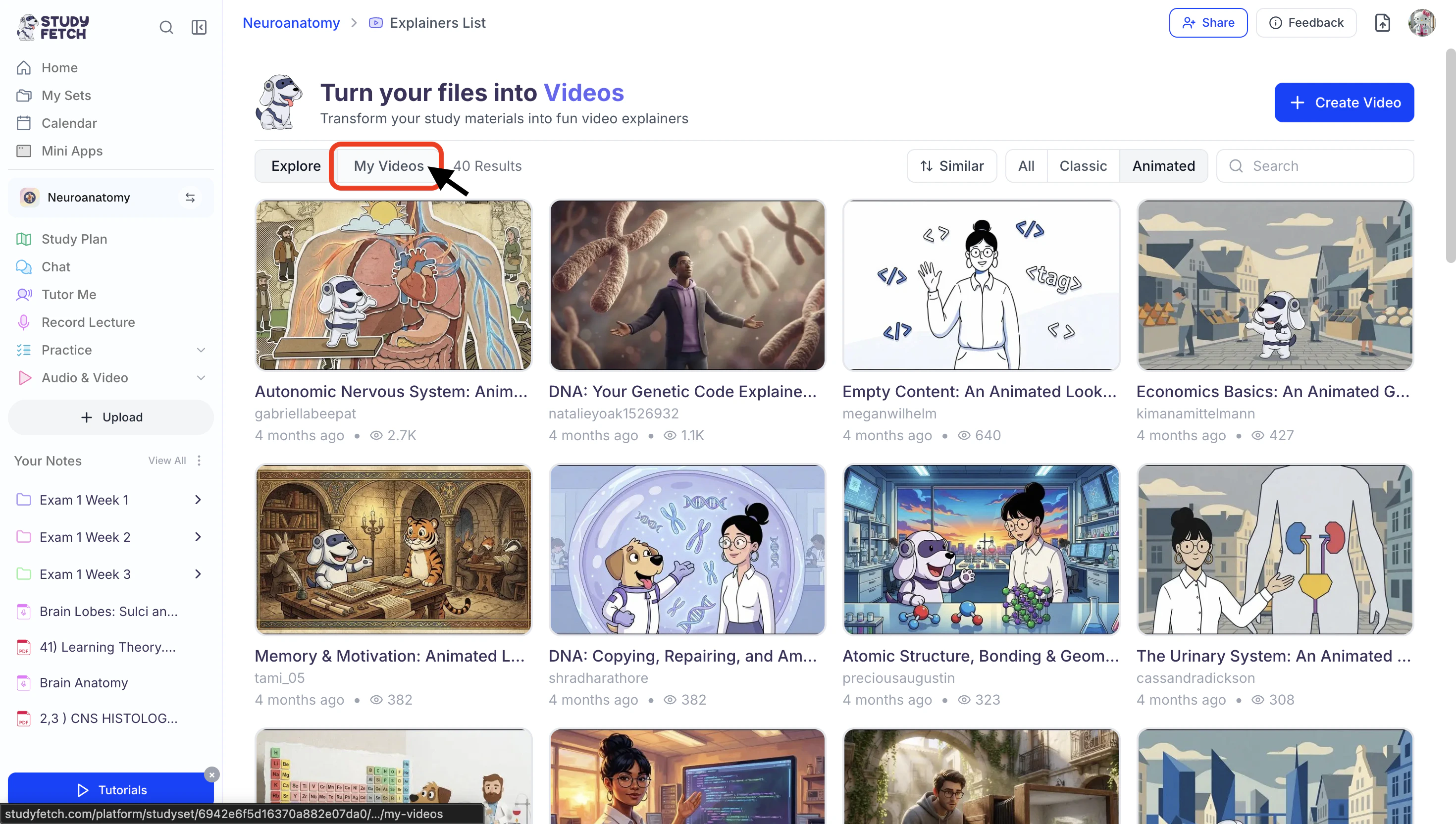This screenshot has height=824, width=1456.
Task: Start Record Lecture
Action: click(88, 322)
